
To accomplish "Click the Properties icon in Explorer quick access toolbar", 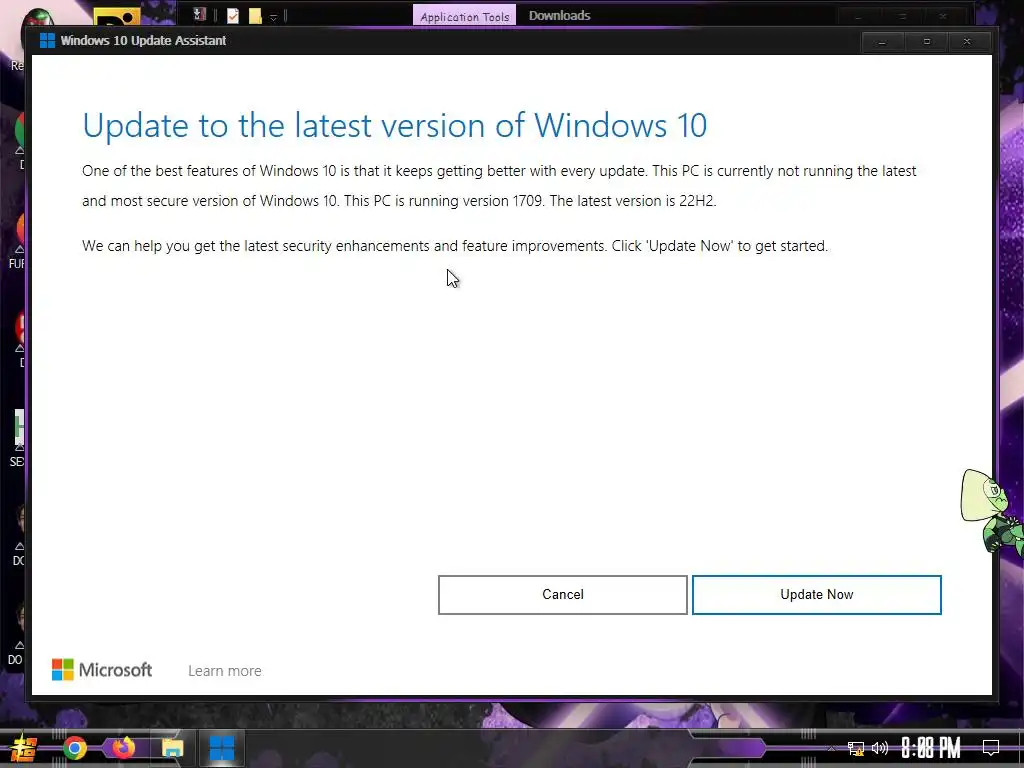I will tap(233, 16).
